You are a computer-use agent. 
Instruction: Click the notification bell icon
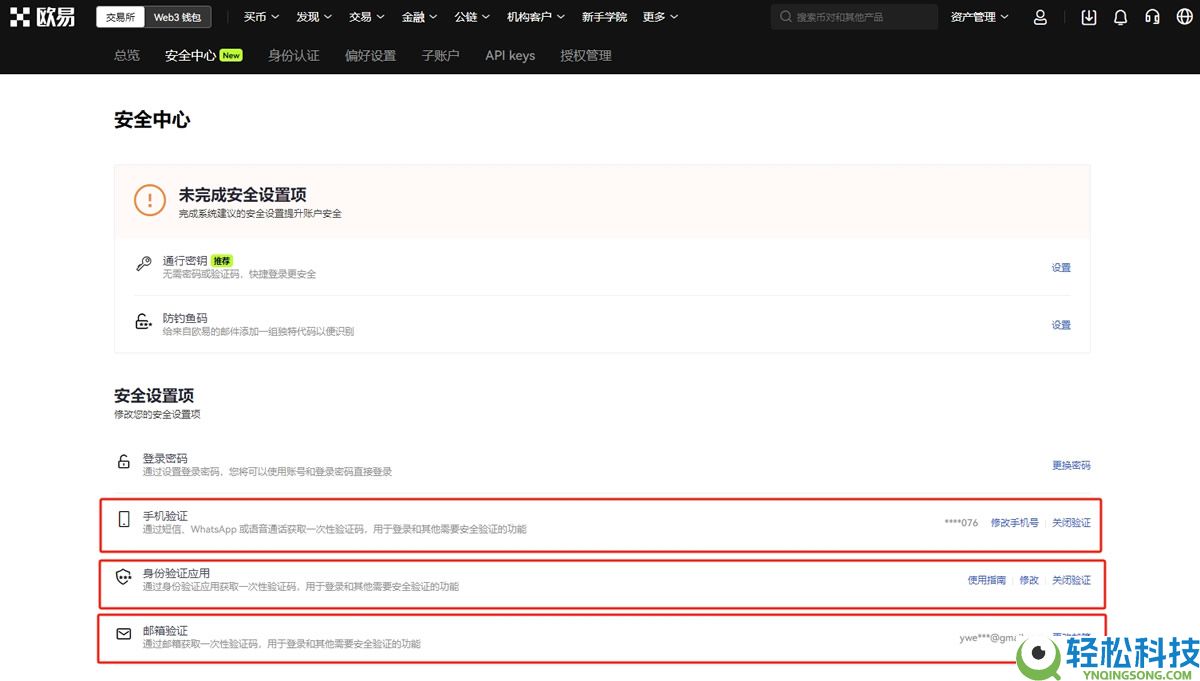[1120, 17]
